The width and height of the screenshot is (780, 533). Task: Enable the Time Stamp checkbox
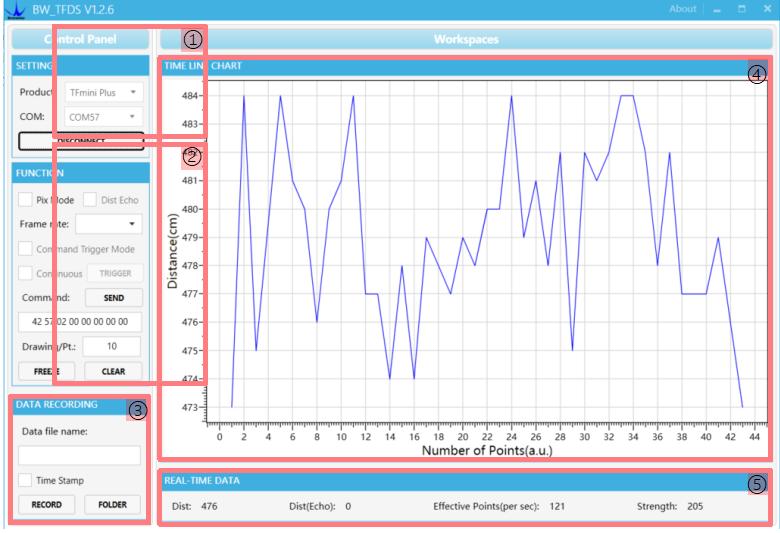pyautogui.click(x=25, y=480)
